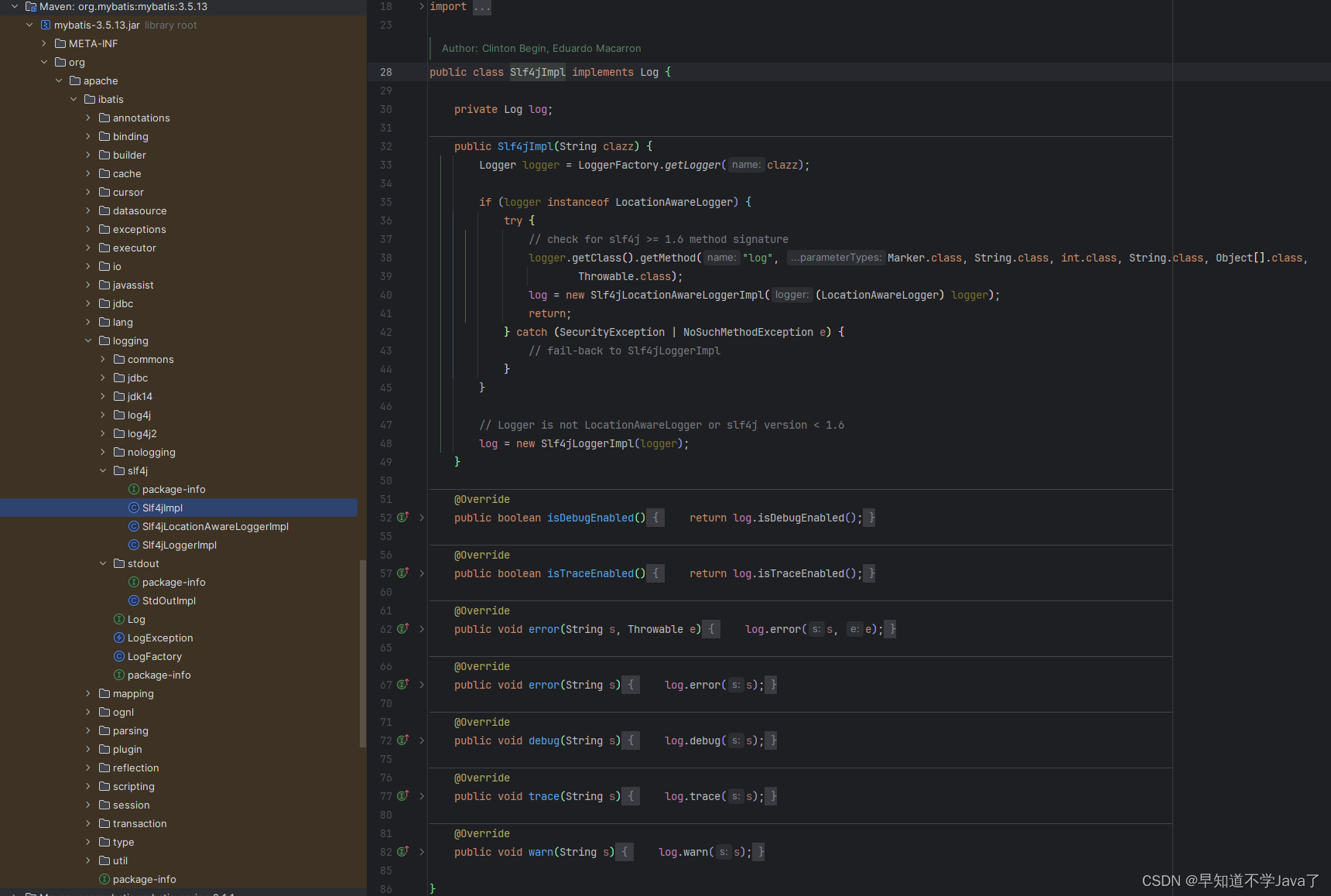Expand the collapsed import statements at line 18
This screenshot has width=1331, height=896.
[420, 6]
